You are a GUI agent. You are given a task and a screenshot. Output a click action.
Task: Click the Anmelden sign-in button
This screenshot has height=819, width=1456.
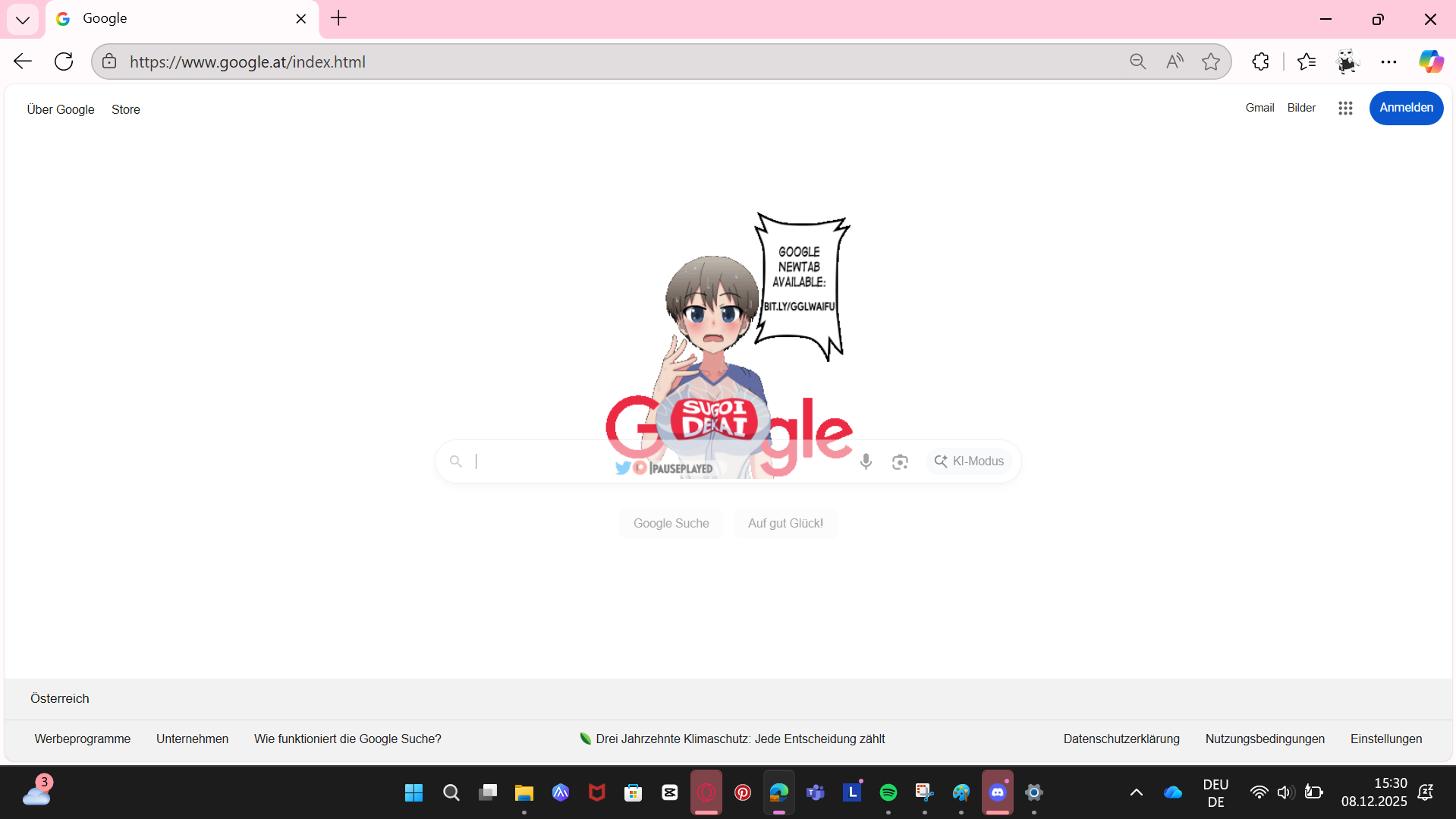[x=1405, y=108]
